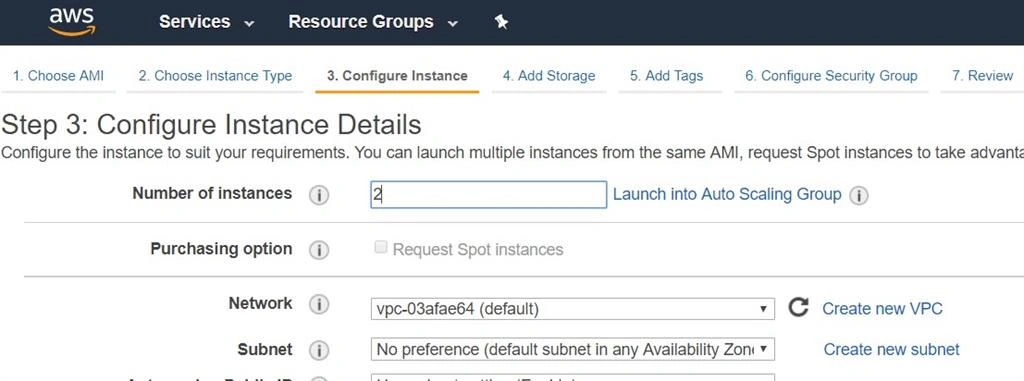Open info icon beside Launch into Auto Scaling Group
The height and width of the screenshot is (381, 1024).
858,195
